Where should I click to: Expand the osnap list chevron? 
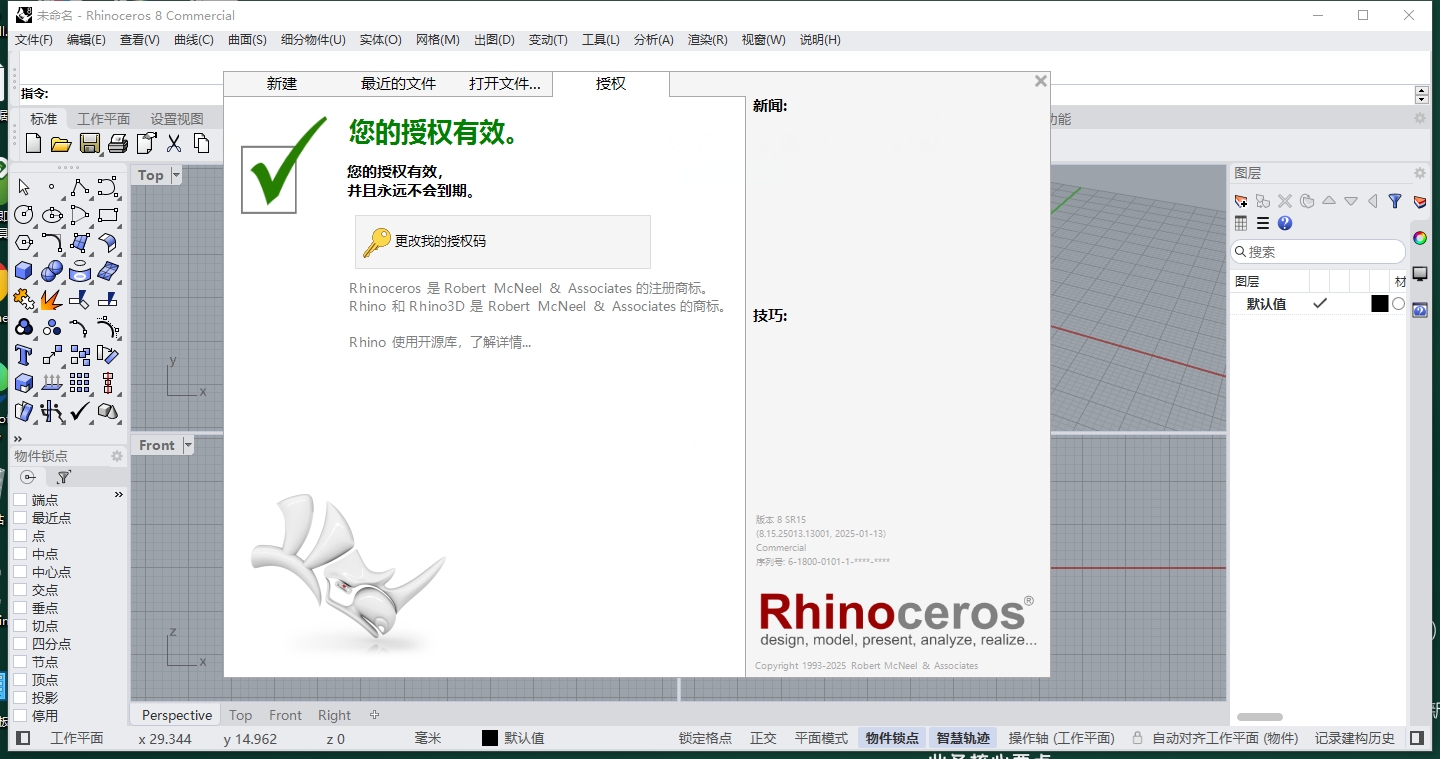coord(119,495)
